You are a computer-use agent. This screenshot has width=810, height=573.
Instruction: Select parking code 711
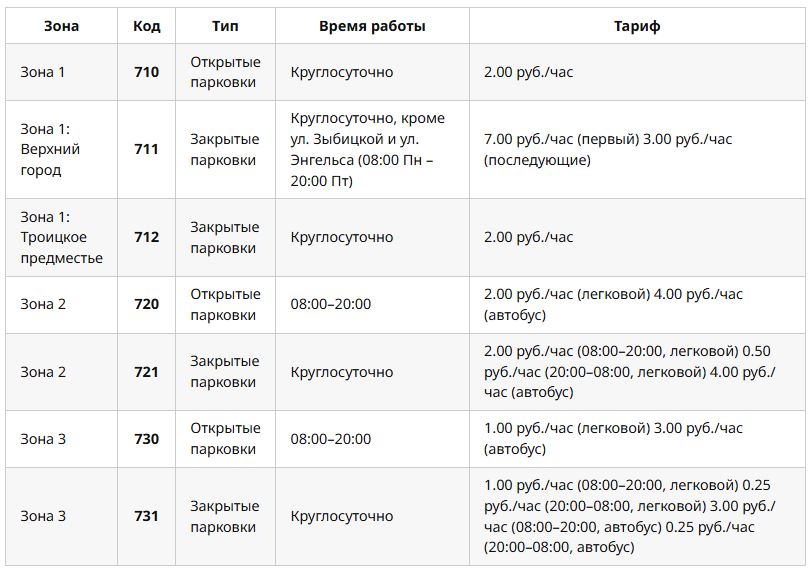(x=146, y=149)
